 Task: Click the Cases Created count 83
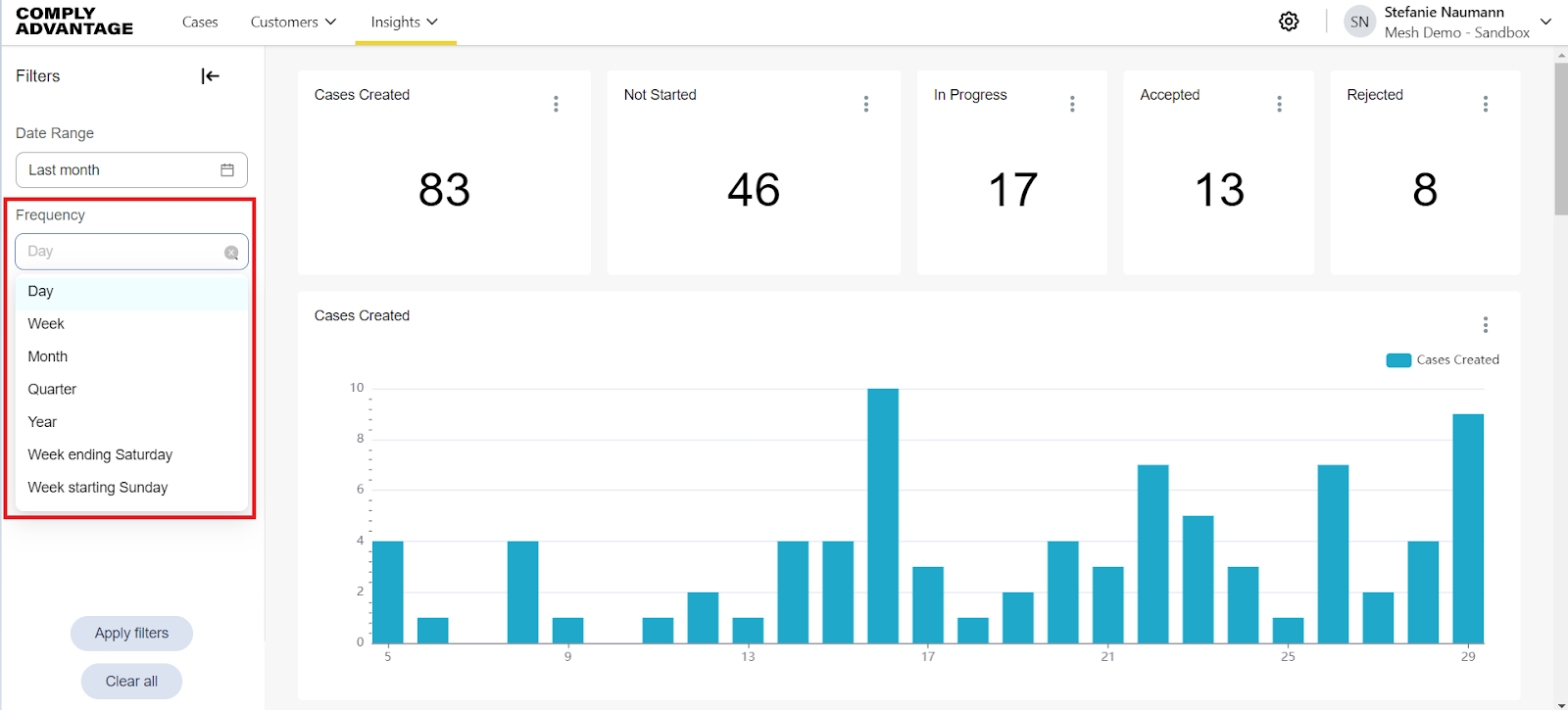click(444, 190)
